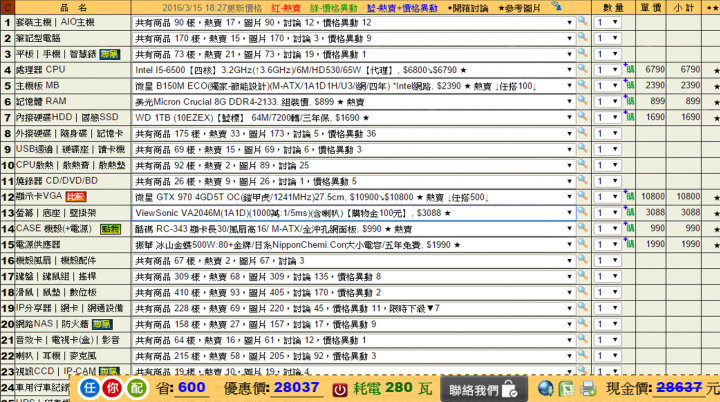Click the 品名 column header
This screenshot has width=720, height=402.
[x=73, y=8]
